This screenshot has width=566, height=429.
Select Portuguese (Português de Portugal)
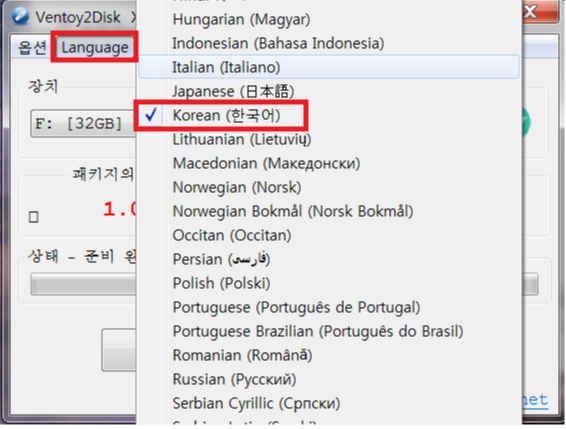click(329, 307)
